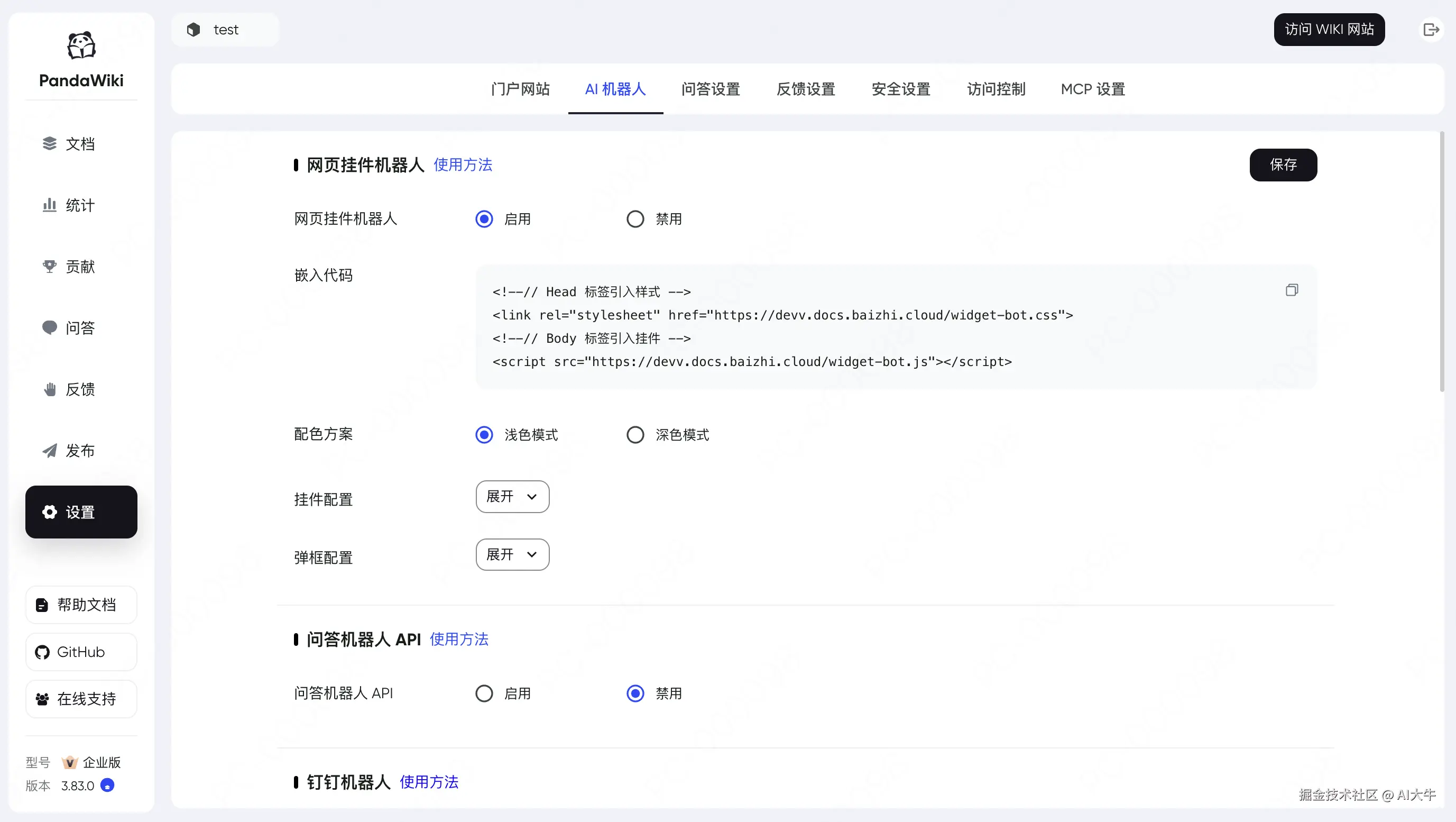The height and width of the screenshot is (822, 1456).
Task: Open the 统计 statistics section
Action: pyautogui.click(x=81, y=205)
